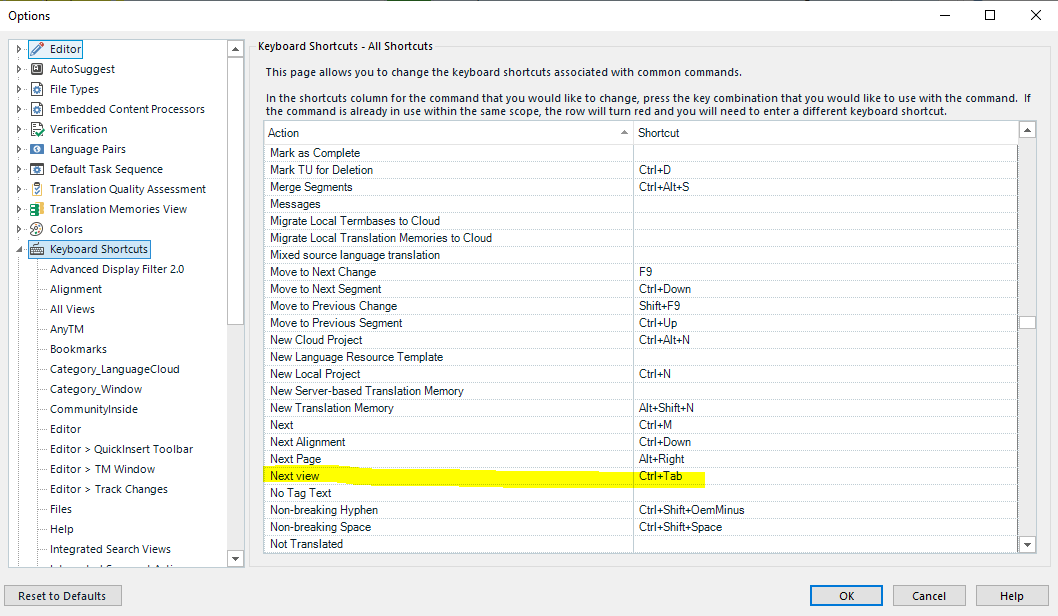Click the Verification checkmark icon
The height and width of the screenshot is (616, 1058).
click(x=37, y=129)
